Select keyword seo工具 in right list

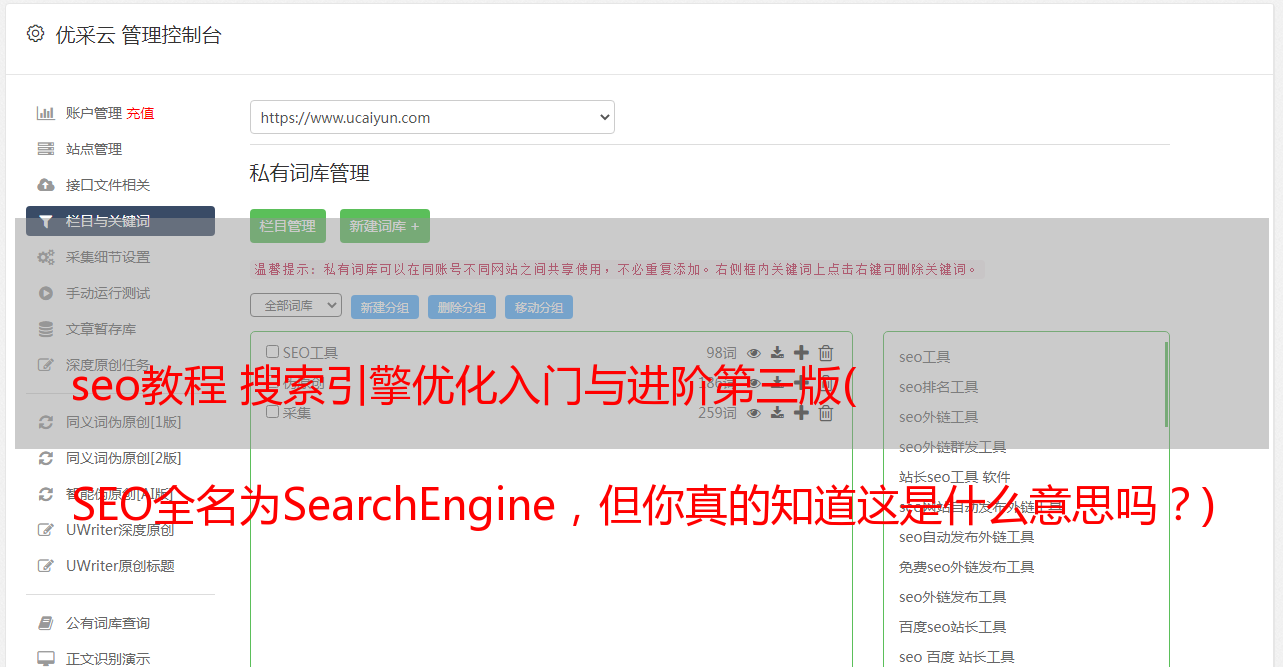click(925, 357)
